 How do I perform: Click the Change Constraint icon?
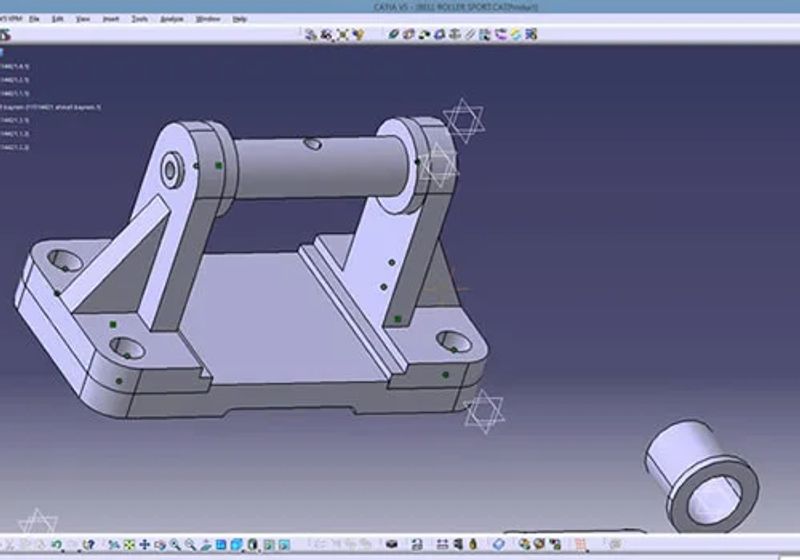pyautogui.click(x=516, y=34)
